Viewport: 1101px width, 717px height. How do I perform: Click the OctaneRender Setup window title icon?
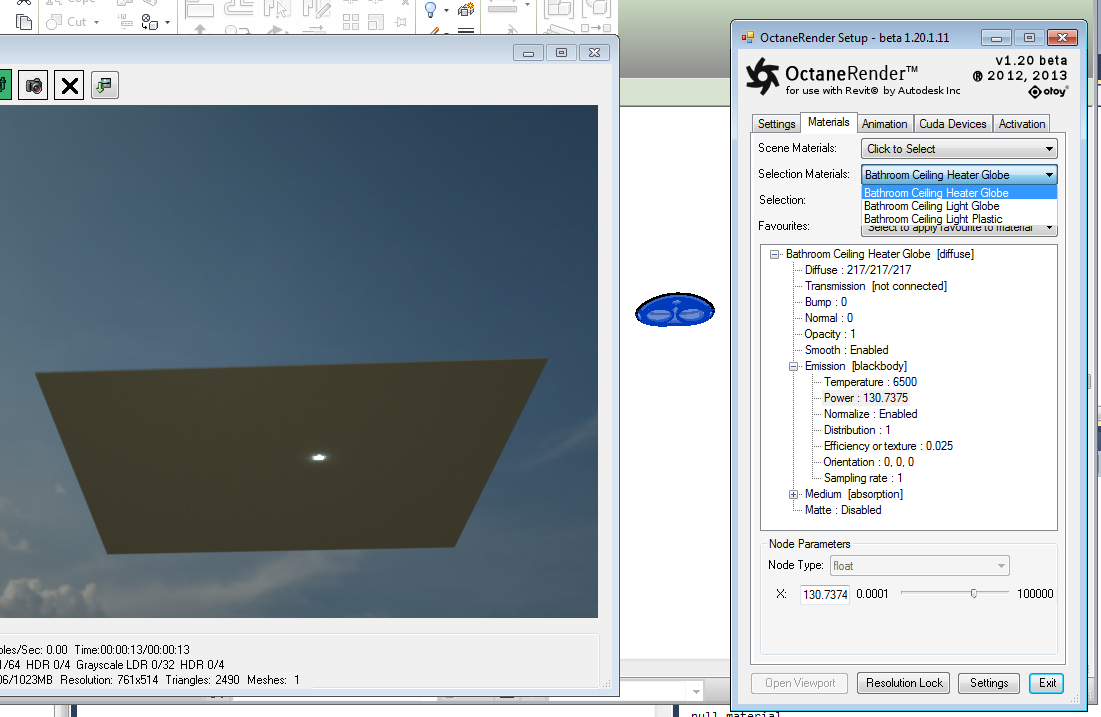(748, 37)
